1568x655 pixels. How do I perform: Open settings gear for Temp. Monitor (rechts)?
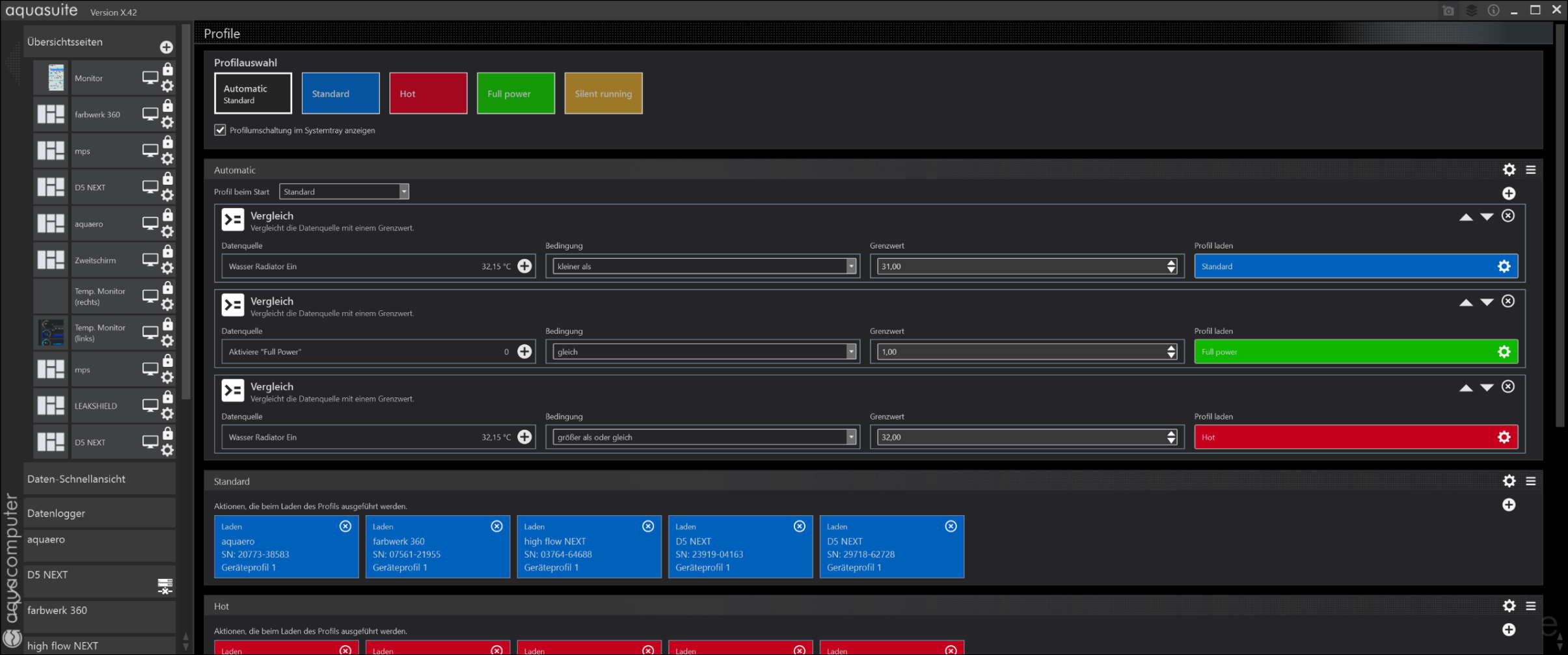[x=167, y=304]
